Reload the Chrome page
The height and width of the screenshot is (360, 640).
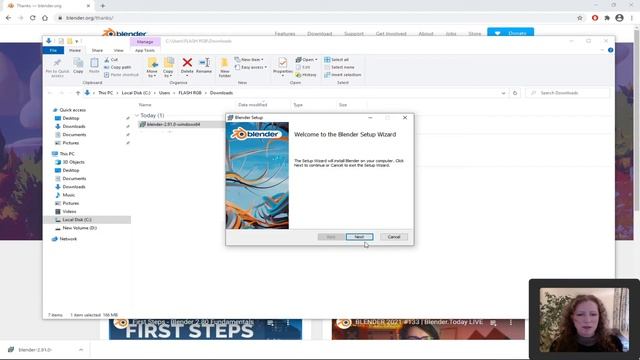click(33, 18)
